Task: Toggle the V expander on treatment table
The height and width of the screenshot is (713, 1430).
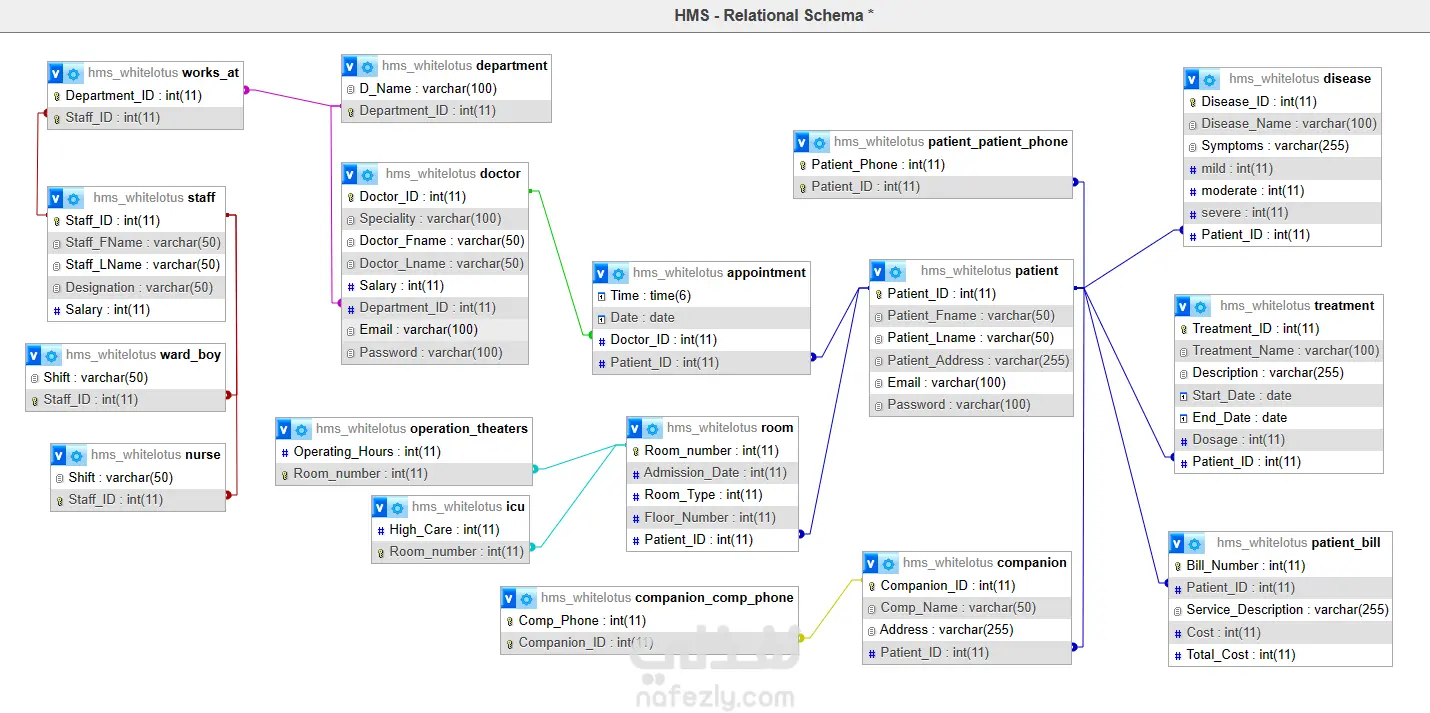Action: (x=1184, y=306)
